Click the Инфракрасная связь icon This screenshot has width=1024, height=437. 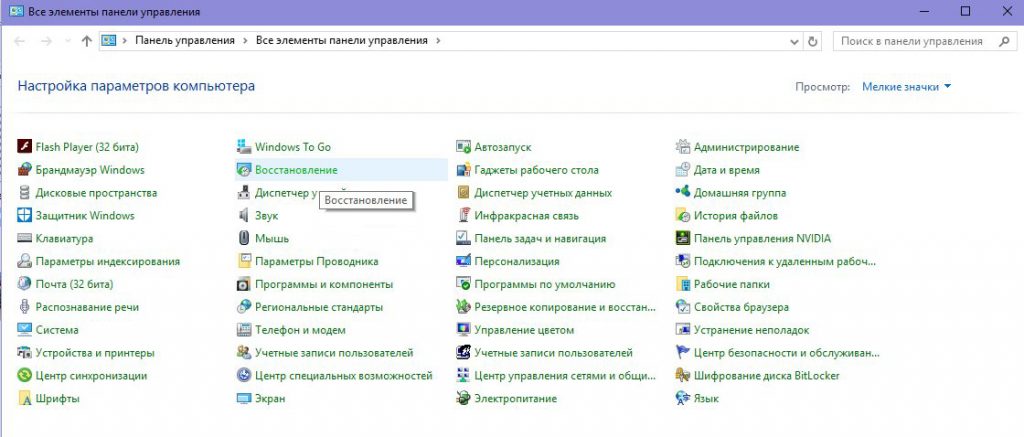(463, 216)
